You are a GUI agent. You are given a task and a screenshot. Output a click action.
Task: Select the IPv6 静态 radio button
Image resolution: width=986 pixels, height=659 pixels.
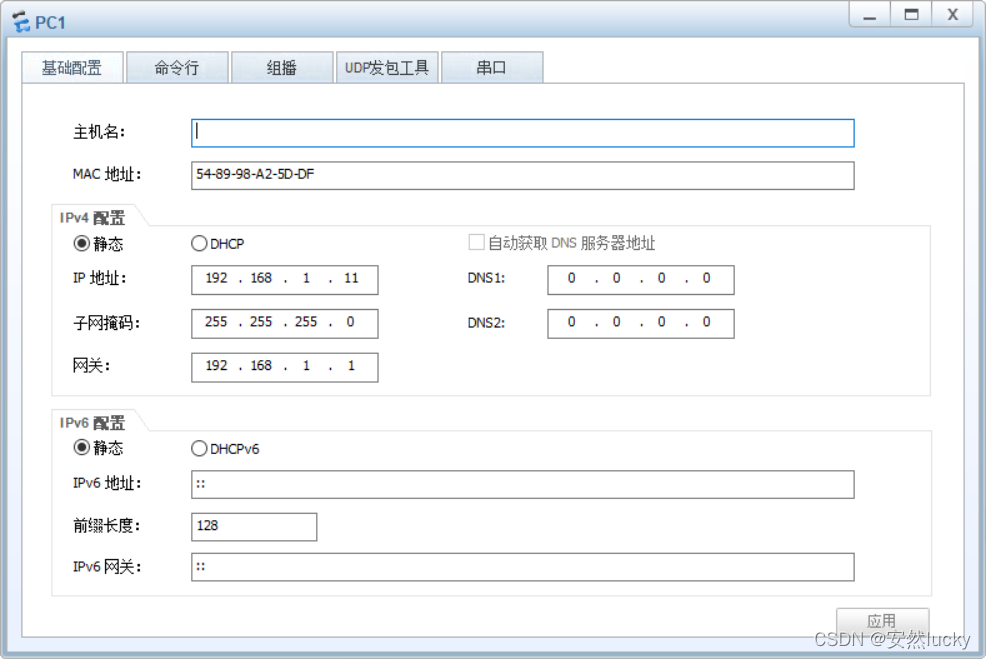[x=81, y=447]
